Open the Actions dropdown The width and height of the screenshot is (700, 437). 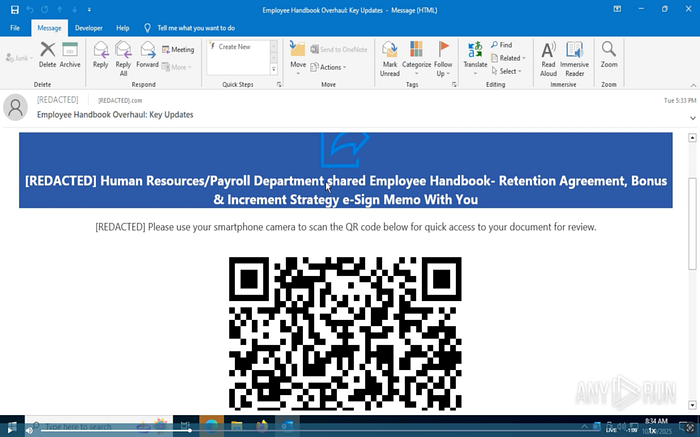pyautogui.click(x=328, y=67)
